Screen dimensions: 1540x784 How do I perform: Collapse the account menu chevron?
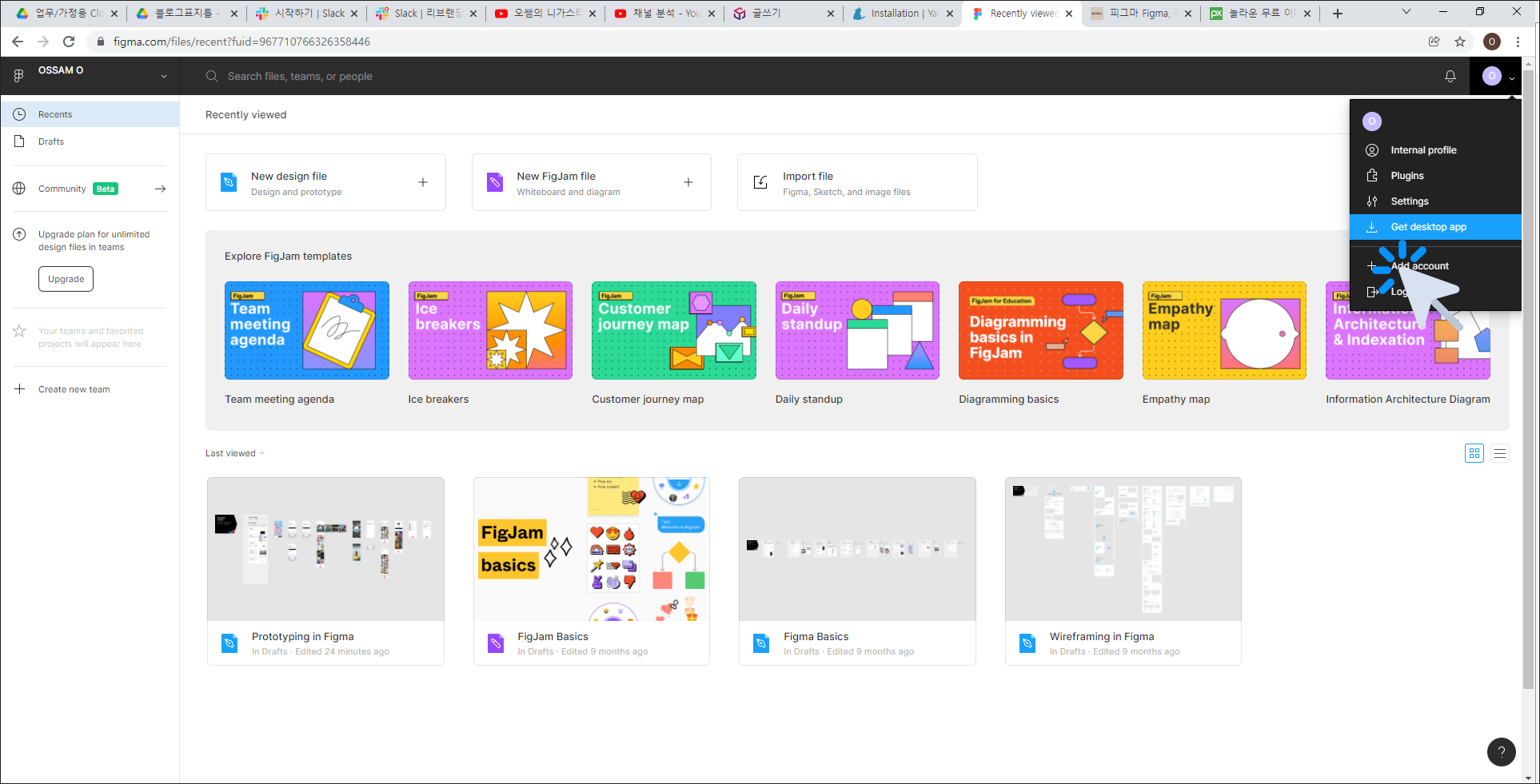[x=1512, y=78]
